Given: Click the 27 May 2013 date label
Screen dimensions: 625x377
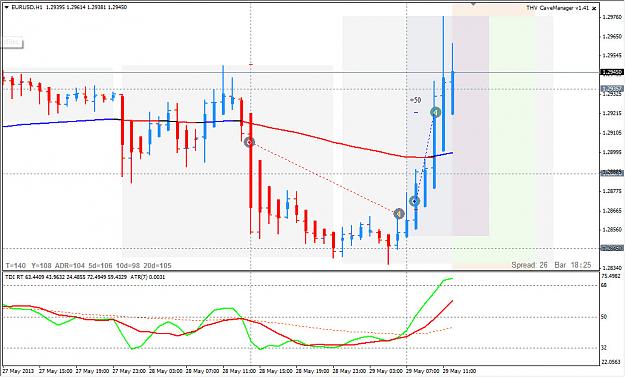Looking at the screenshot, I should (x=18, y=371).
